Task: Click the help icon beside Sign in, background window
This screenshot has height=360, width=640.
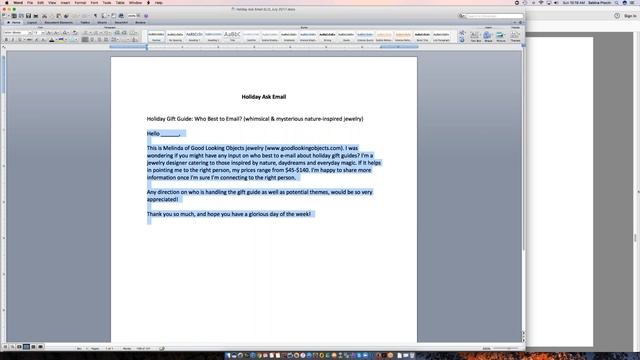Action: 617,16
